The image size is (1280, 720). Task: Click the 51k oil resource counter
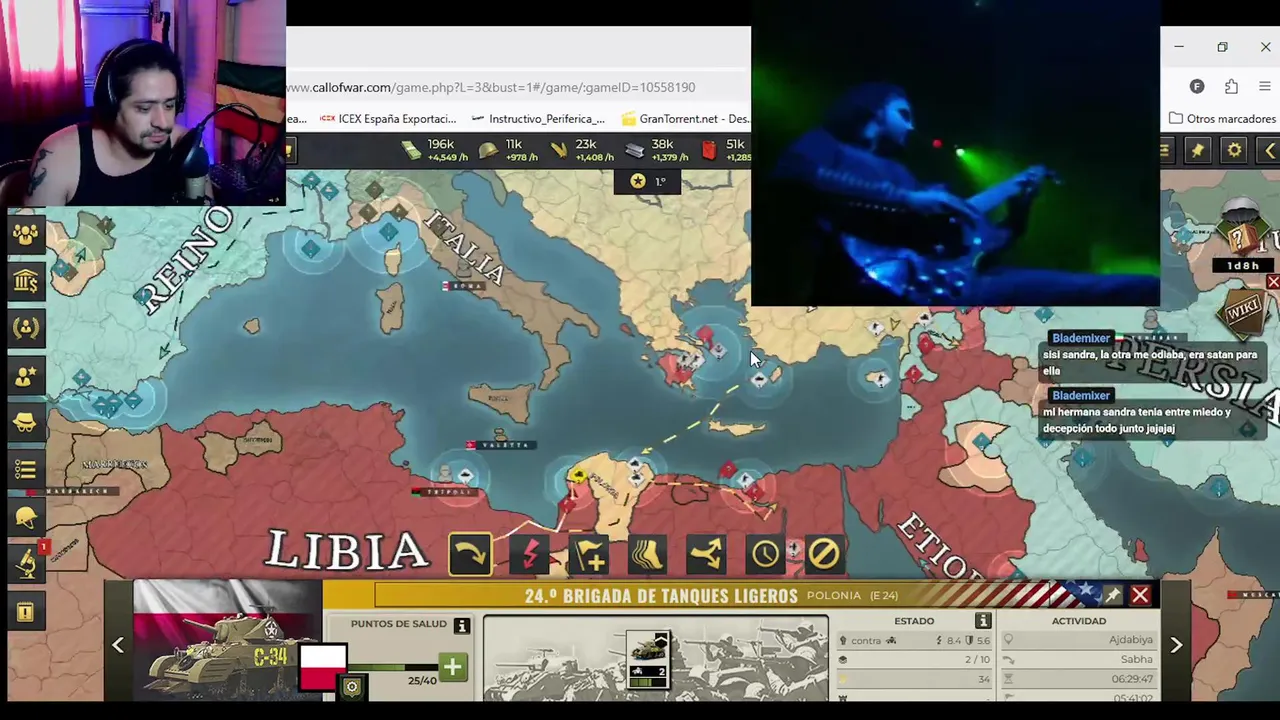pyautogui.click(x=726, y=150)
